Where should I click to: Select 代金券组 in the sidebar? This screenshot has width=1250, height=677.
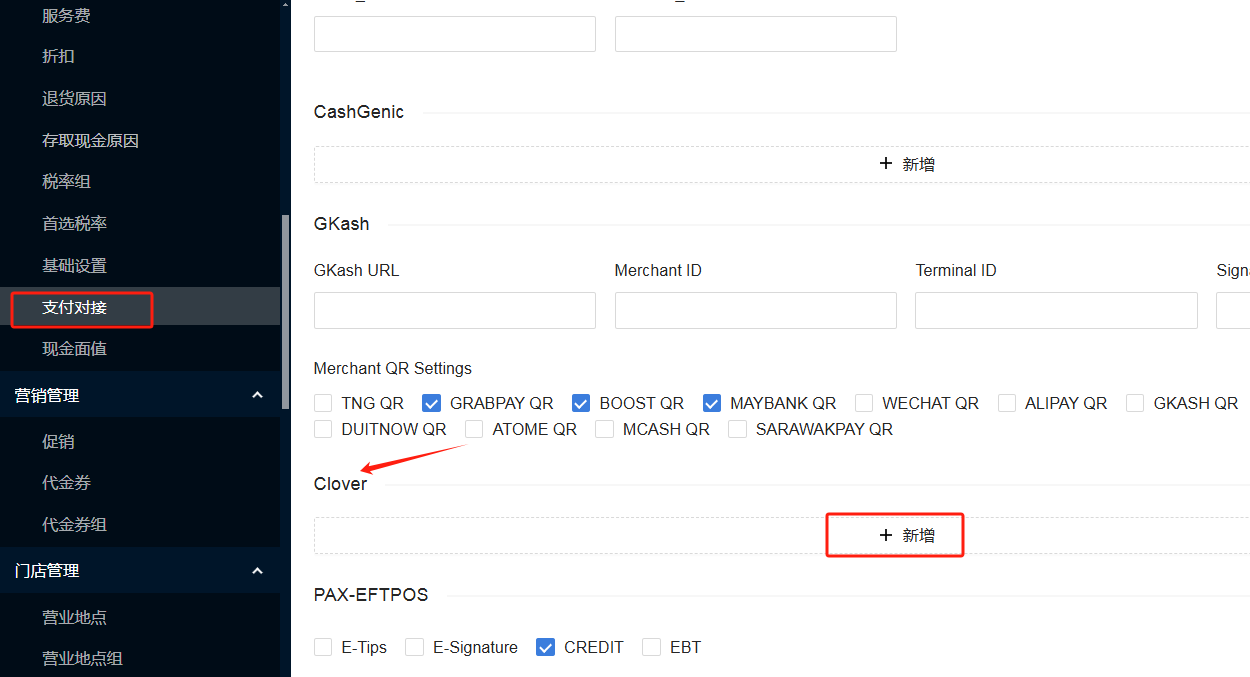74,524
